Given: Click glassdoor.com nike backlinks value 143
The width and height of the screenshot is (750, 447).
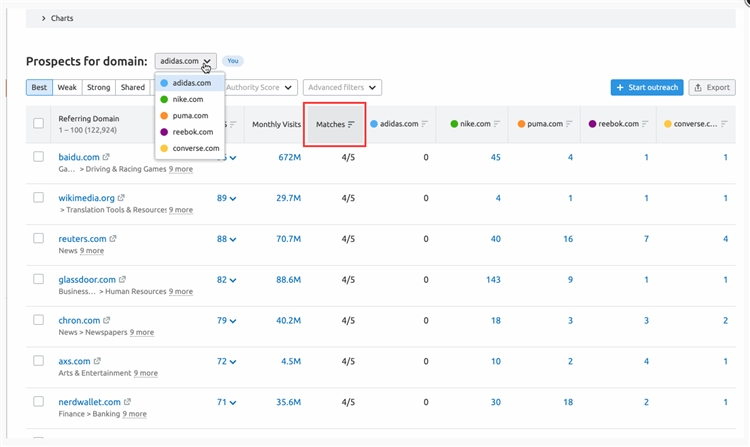Looking at the screenshot, I should (x=493, y=280).
